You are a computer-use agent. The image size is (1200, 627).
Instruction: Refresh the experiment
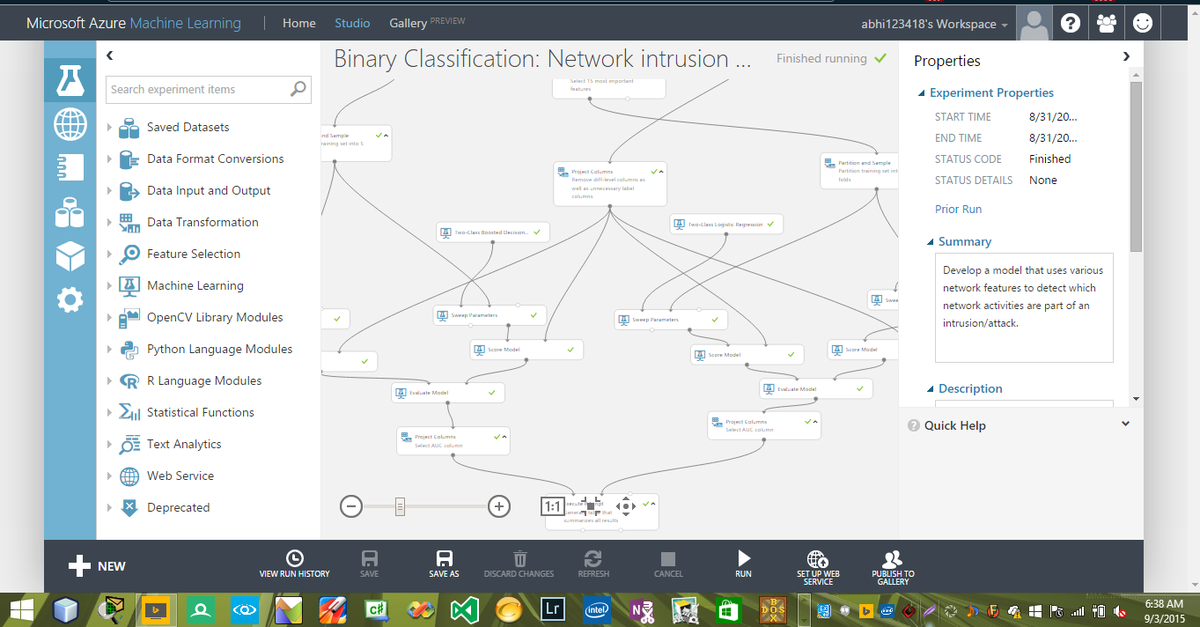593,564
